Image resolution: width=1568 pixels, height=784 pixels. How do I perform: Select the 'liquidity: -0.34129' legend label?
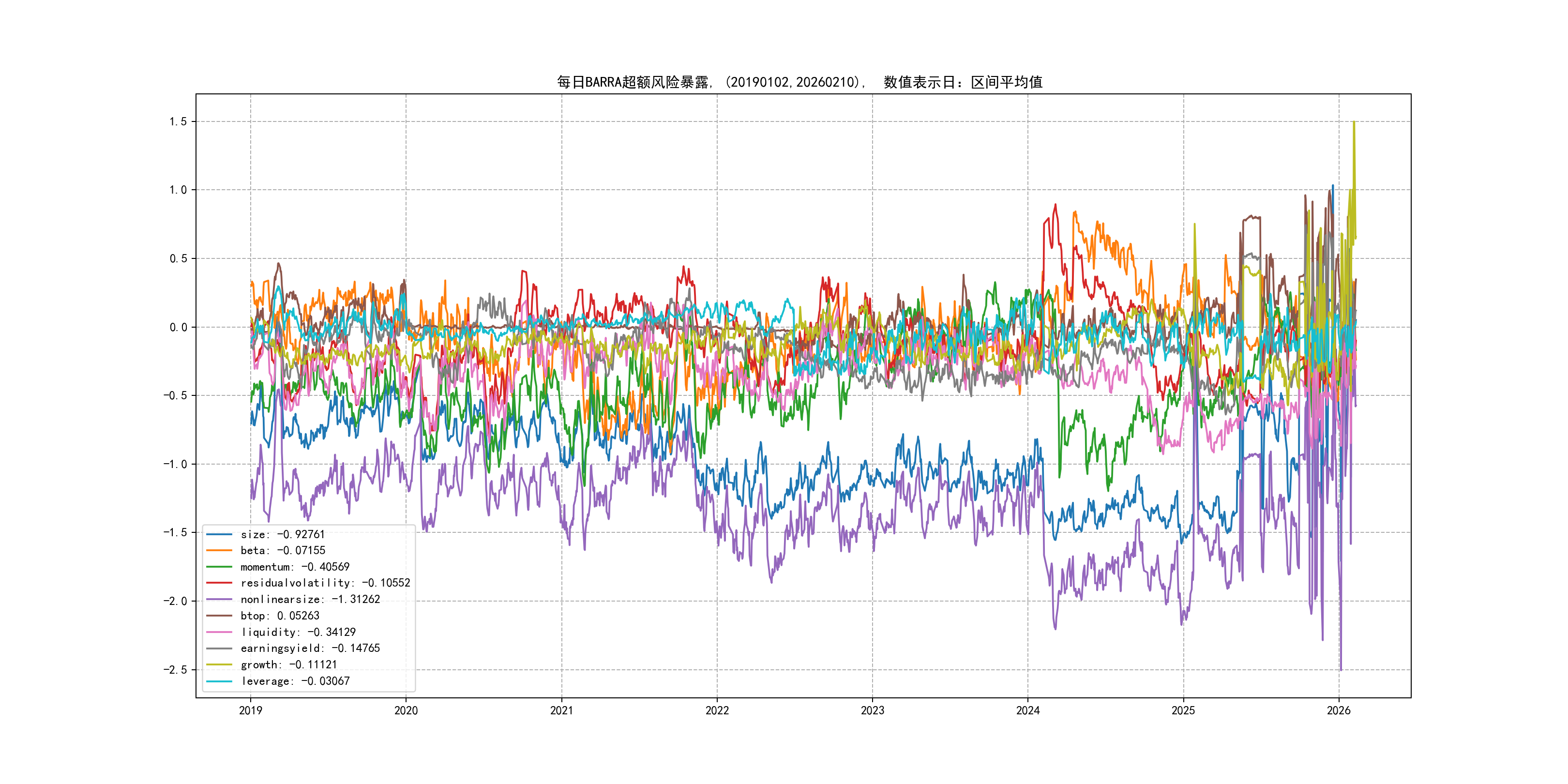click(298, 633)
